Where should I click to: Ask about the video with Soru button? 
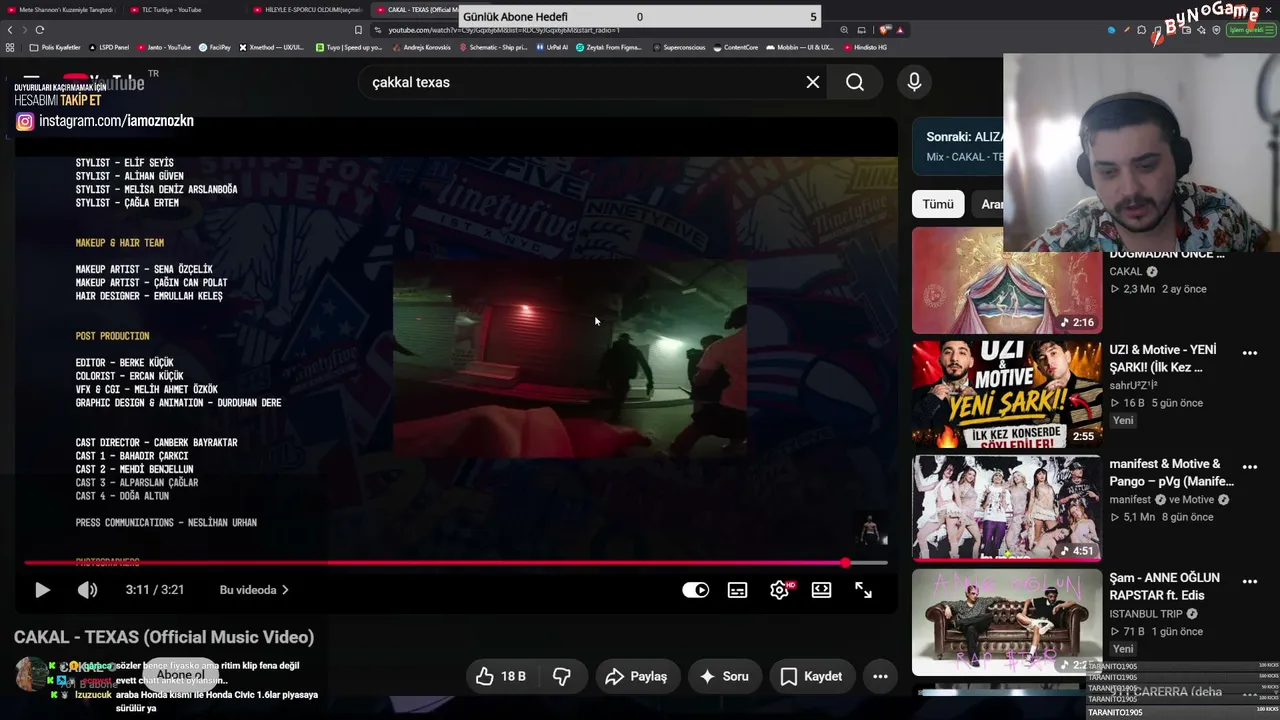724,677
